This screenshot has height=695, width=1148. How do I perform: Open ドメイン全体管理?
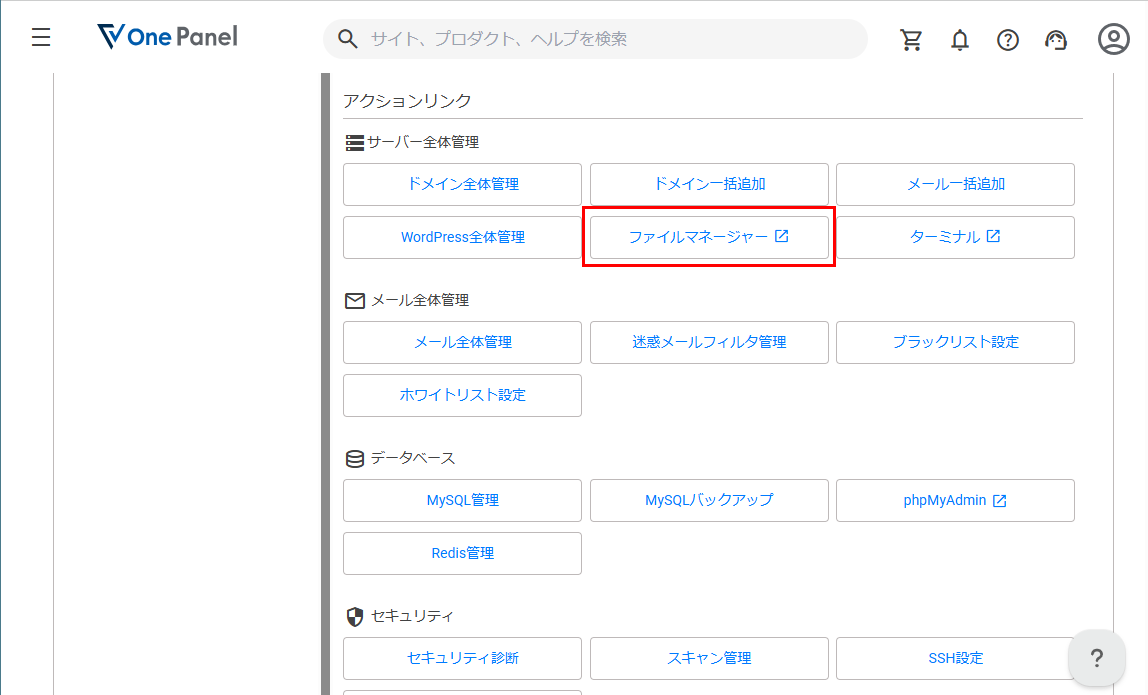tap(462, 184)
